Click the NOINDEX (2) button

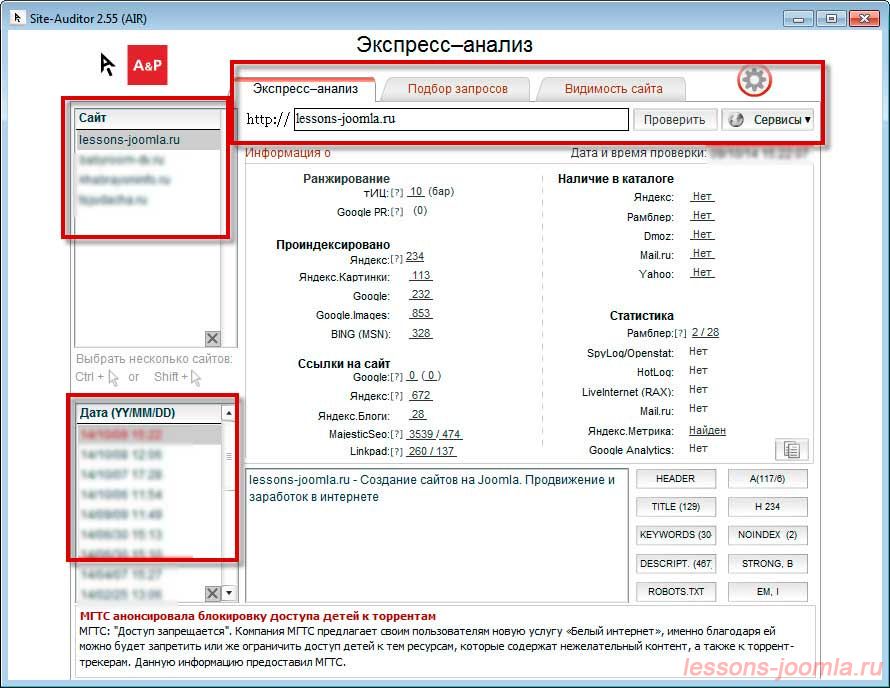point(767,535)
